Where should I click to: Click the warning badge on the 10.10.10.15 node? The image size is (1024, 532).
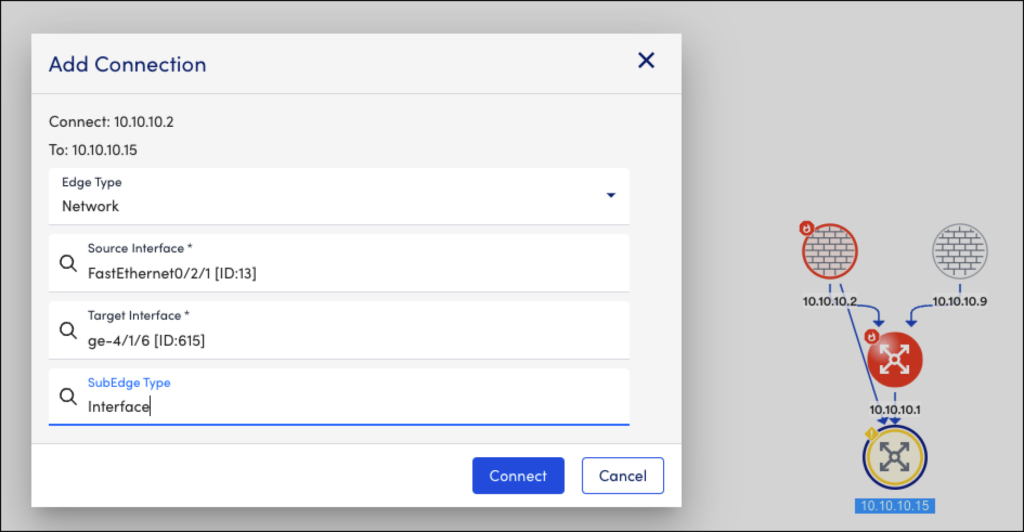(x=870, y=435)
